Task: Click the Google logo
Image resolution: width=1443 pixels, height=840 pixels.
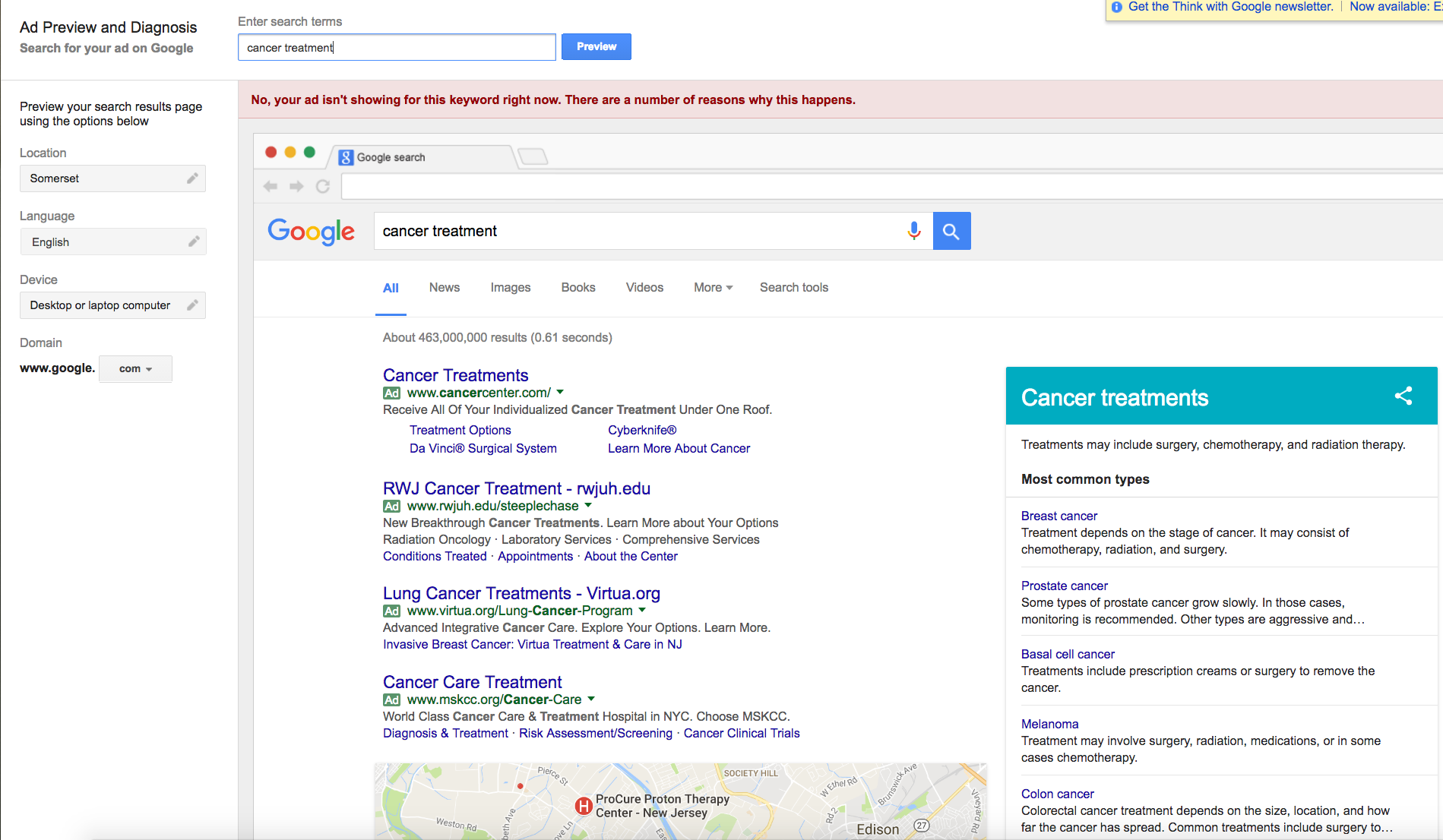Action: (311, 232)
